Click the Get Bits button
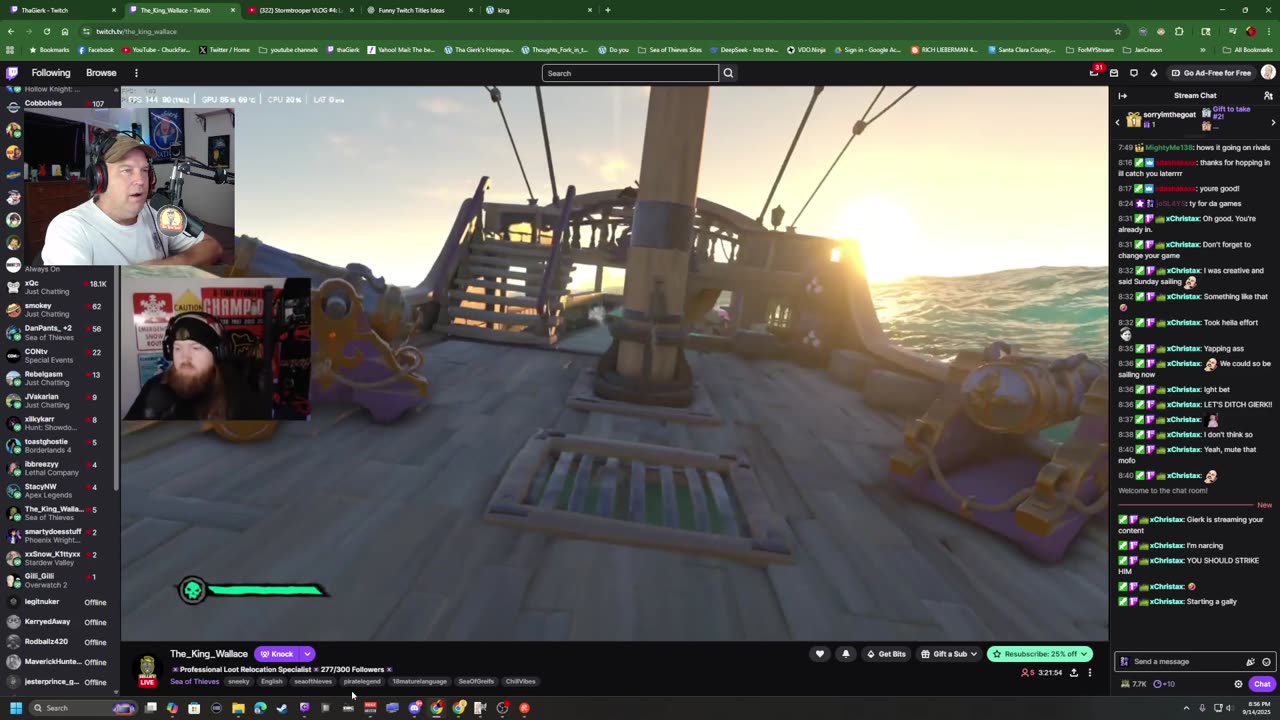This screenshot has width=1280, height=720. click(x=885, y=654)
